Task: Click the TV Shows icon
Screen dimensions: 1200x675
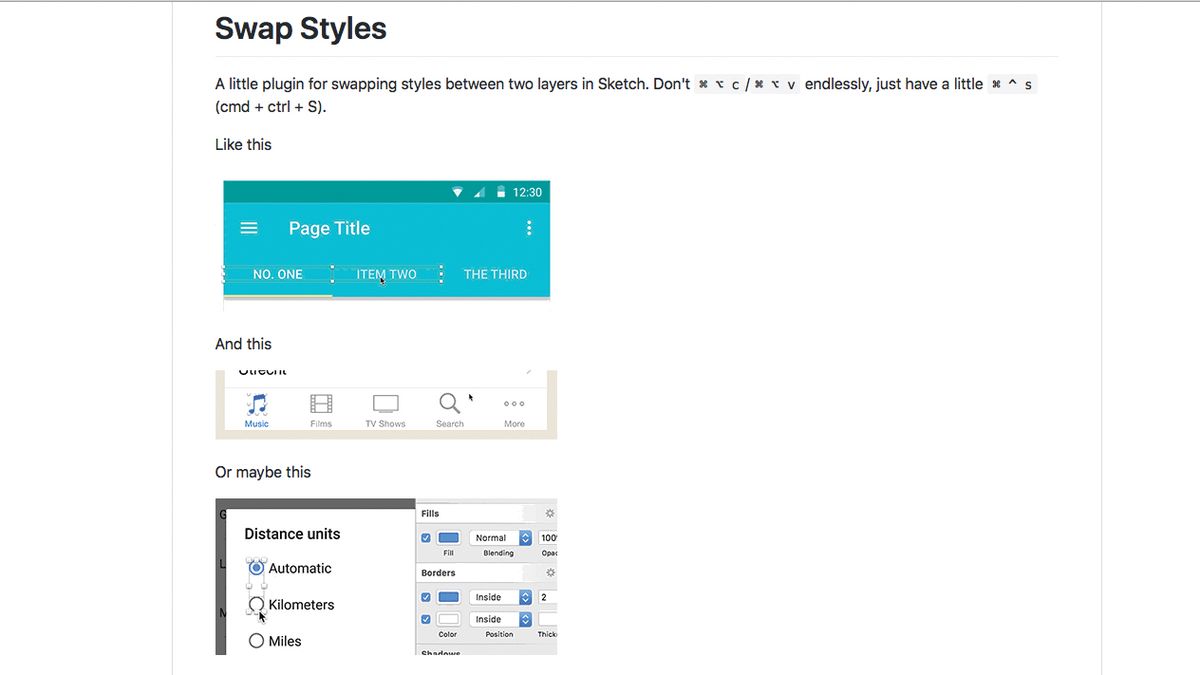Action: 385,404
